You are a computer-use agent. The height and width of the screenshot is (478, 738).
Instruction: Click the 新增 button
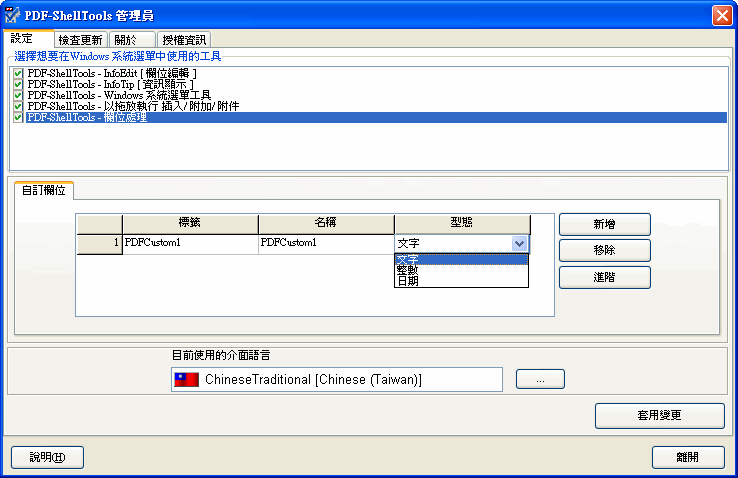605,224
